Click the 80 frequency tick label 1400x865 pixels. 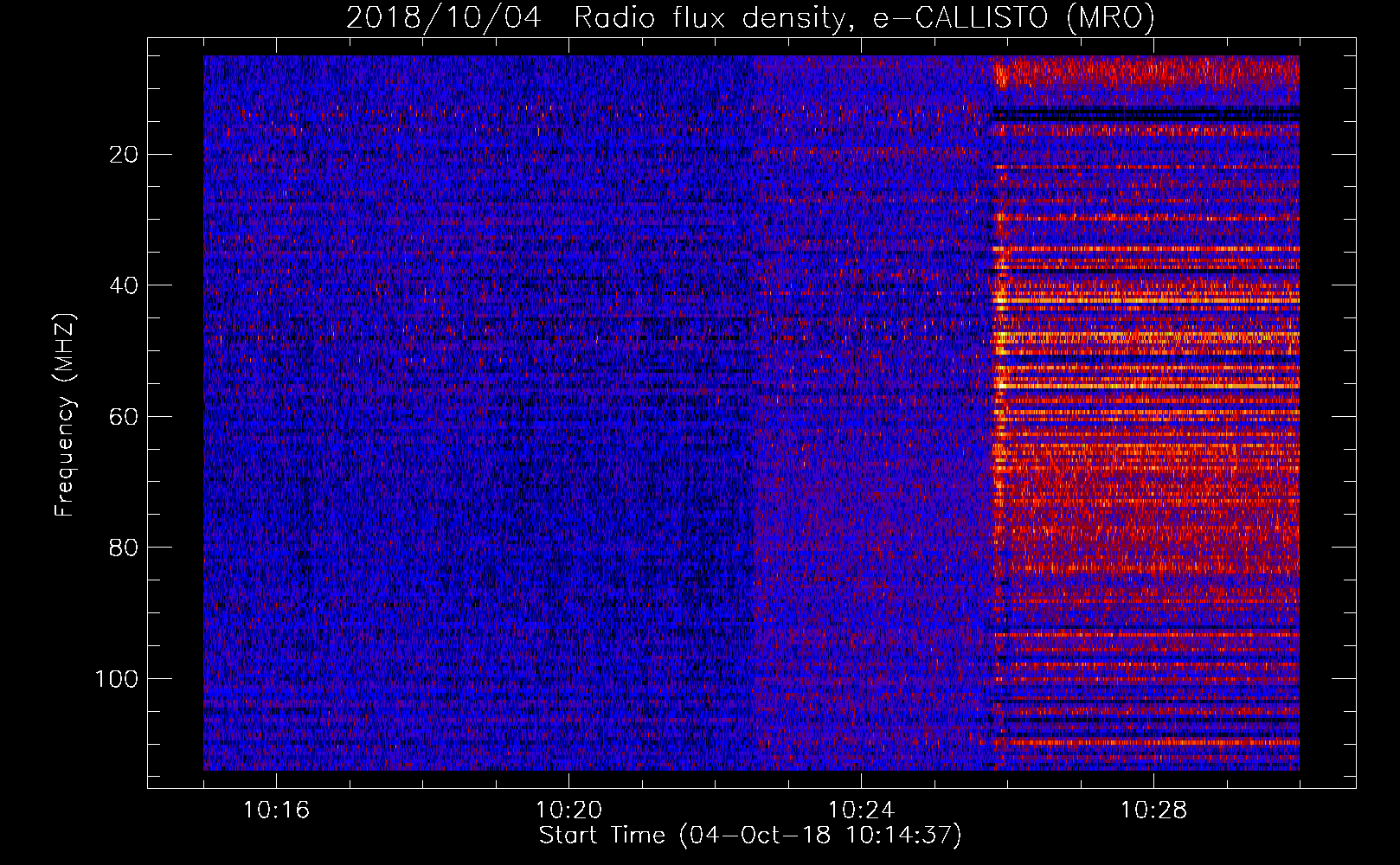(124, 548)
